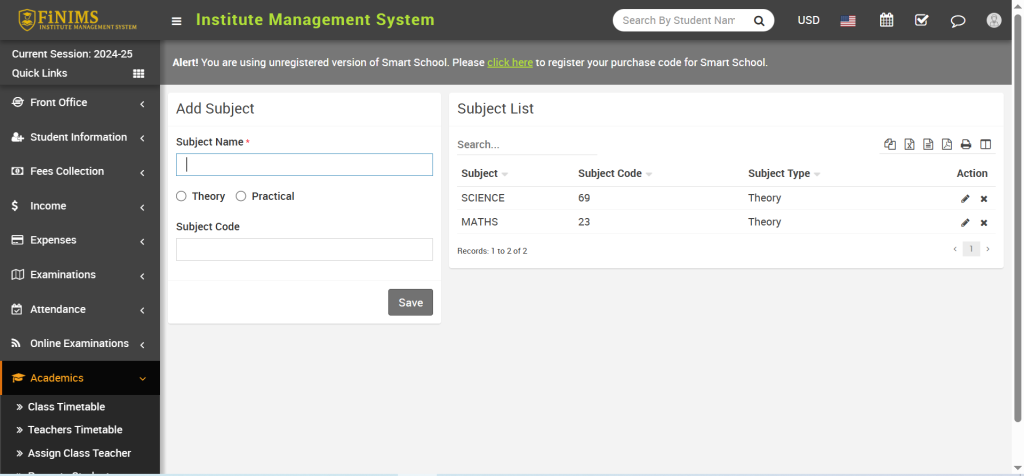Select the Practical radio button
The height and width of the screenshot is (476, 1024).
(x=241, y=197)
